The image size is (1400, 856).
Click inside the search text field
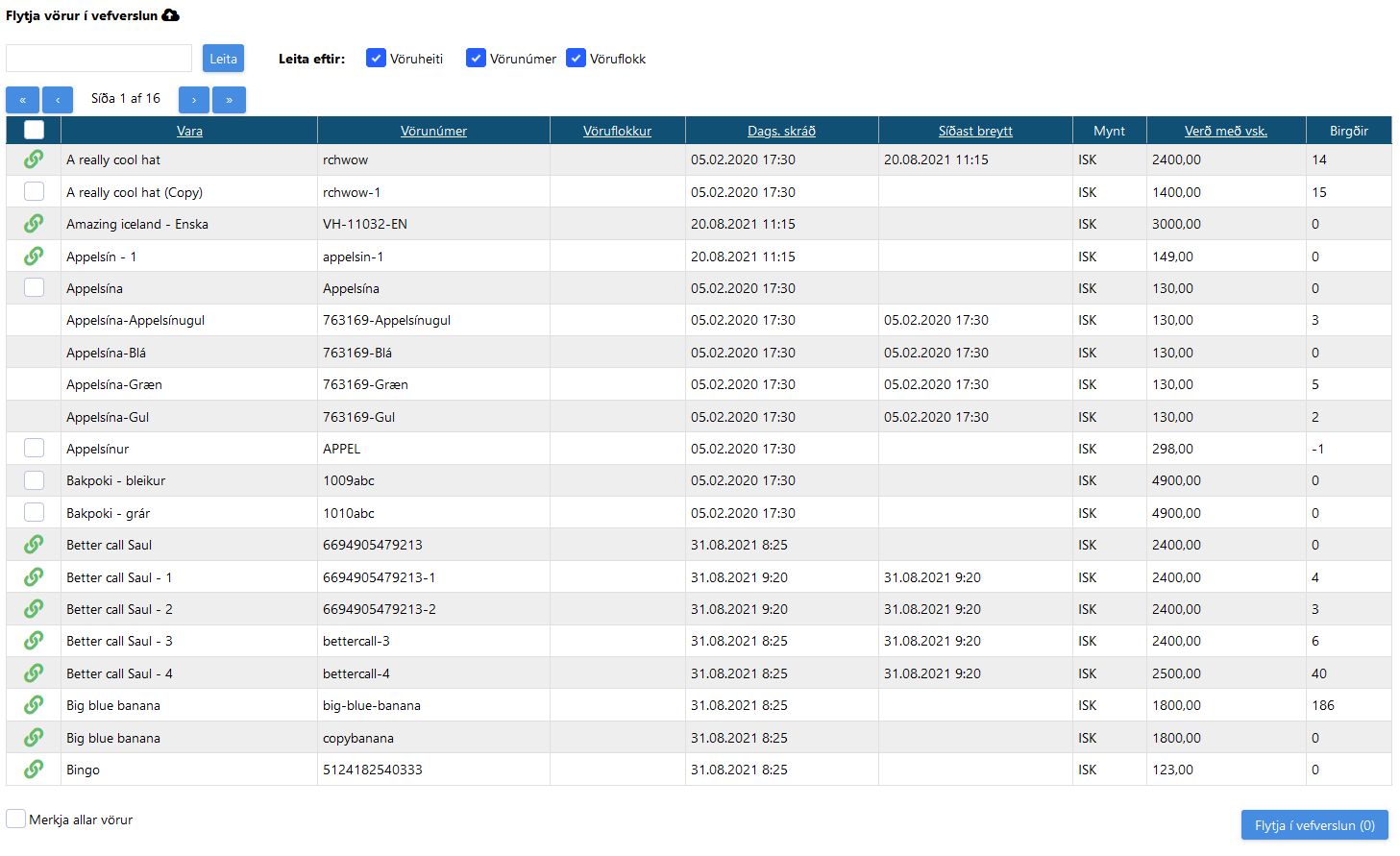(98, 58)
